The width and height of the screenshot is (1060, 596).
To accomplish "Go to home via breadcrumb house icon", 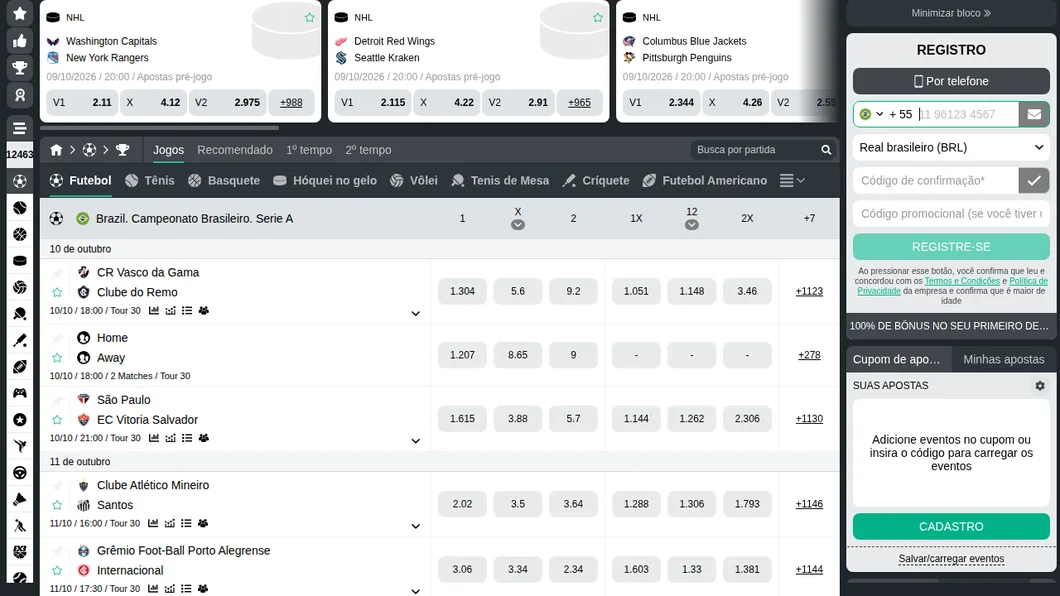I will [x=56, y=150].
